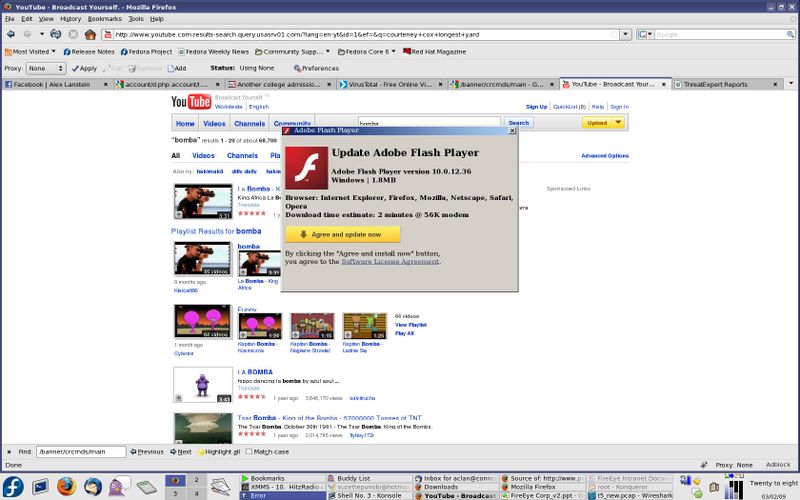Open the Home page icon in navigation toolbar
This screenshot has height=500, width=800.
point(90,35)
